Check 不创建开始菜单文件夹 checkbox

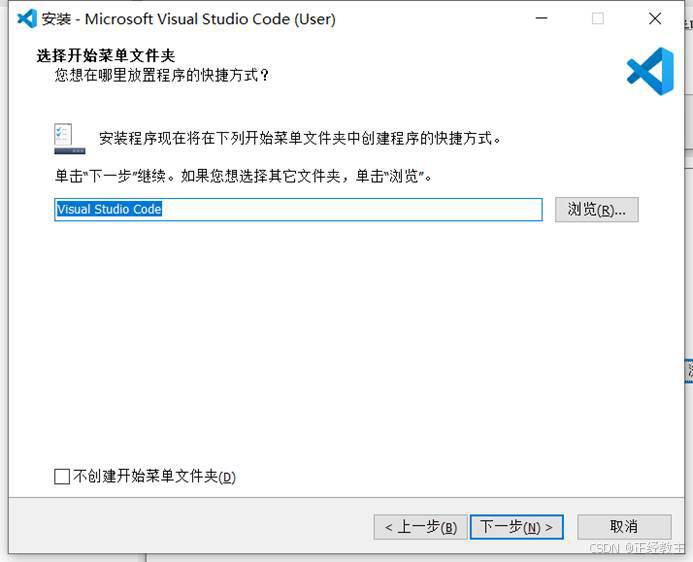[x=62, y=477]
